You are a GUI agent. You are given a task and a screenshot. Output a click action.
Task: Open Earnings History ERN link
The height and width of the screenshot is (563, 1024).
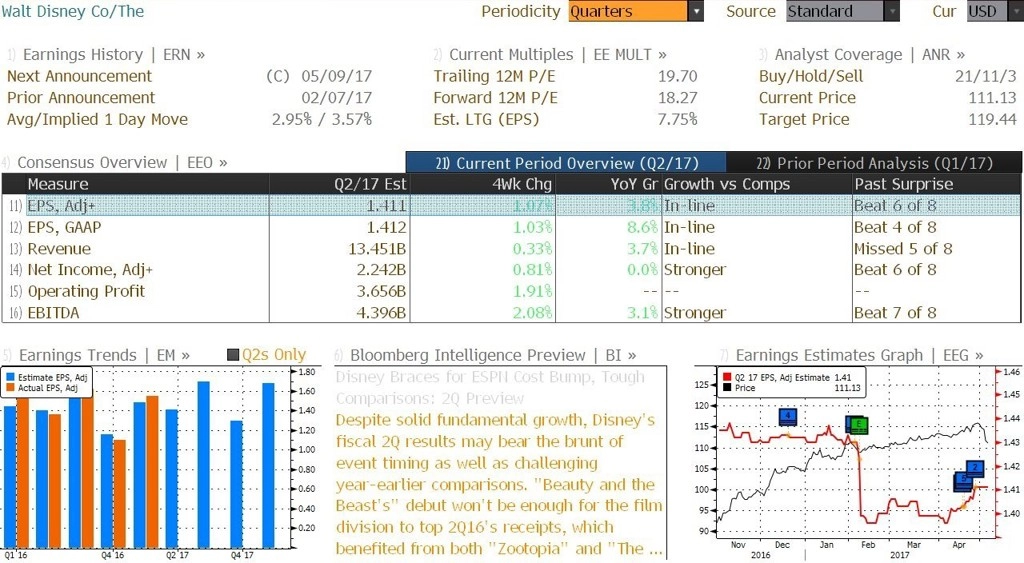(x=106, y=54)
